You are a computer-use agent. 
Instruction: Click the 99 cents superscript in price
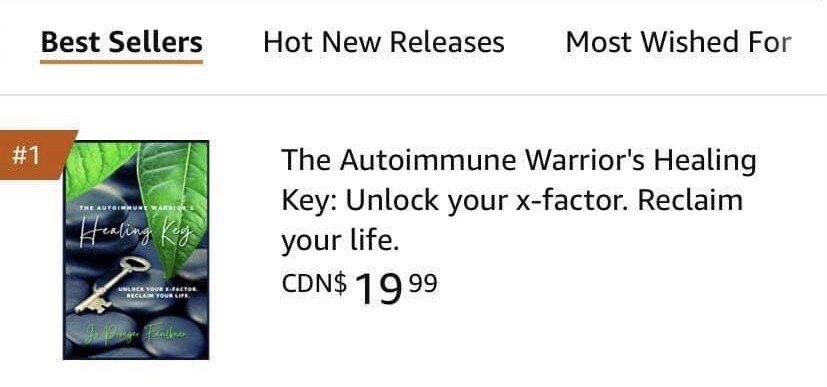(424, 283)
